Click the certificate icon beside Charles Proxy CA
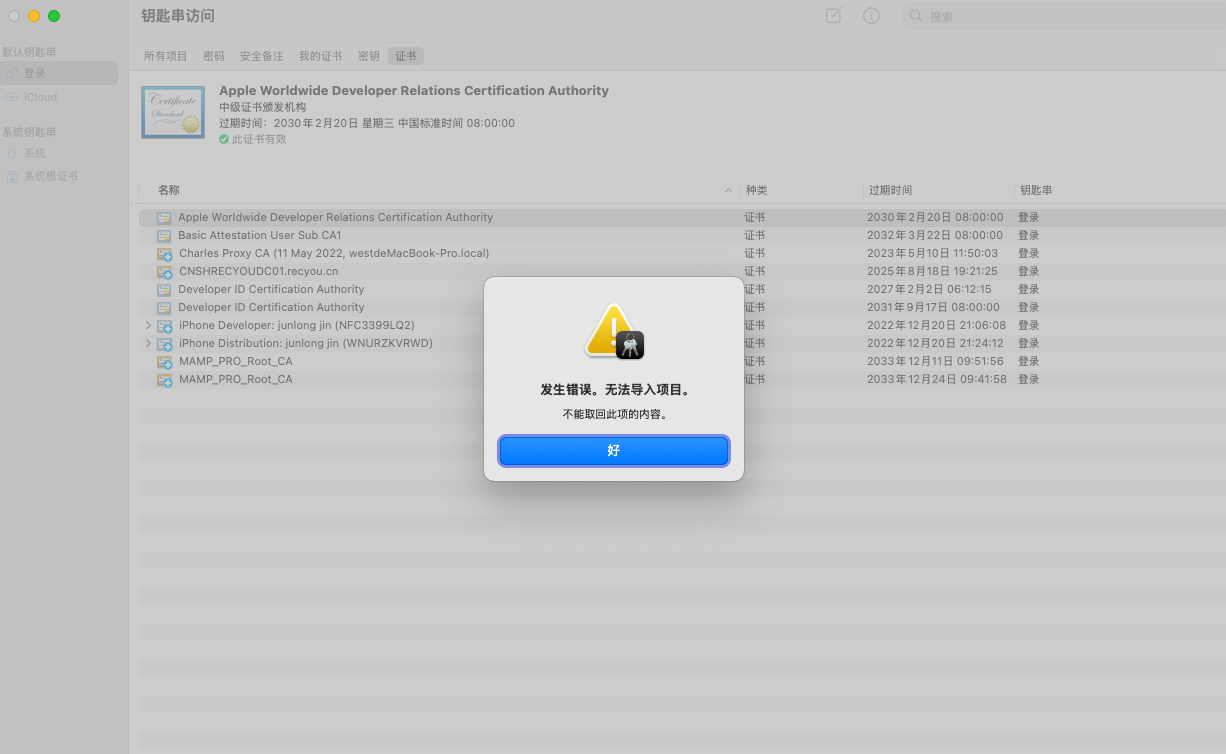Screen dimensions: 1226x754 tap(164, 254)
